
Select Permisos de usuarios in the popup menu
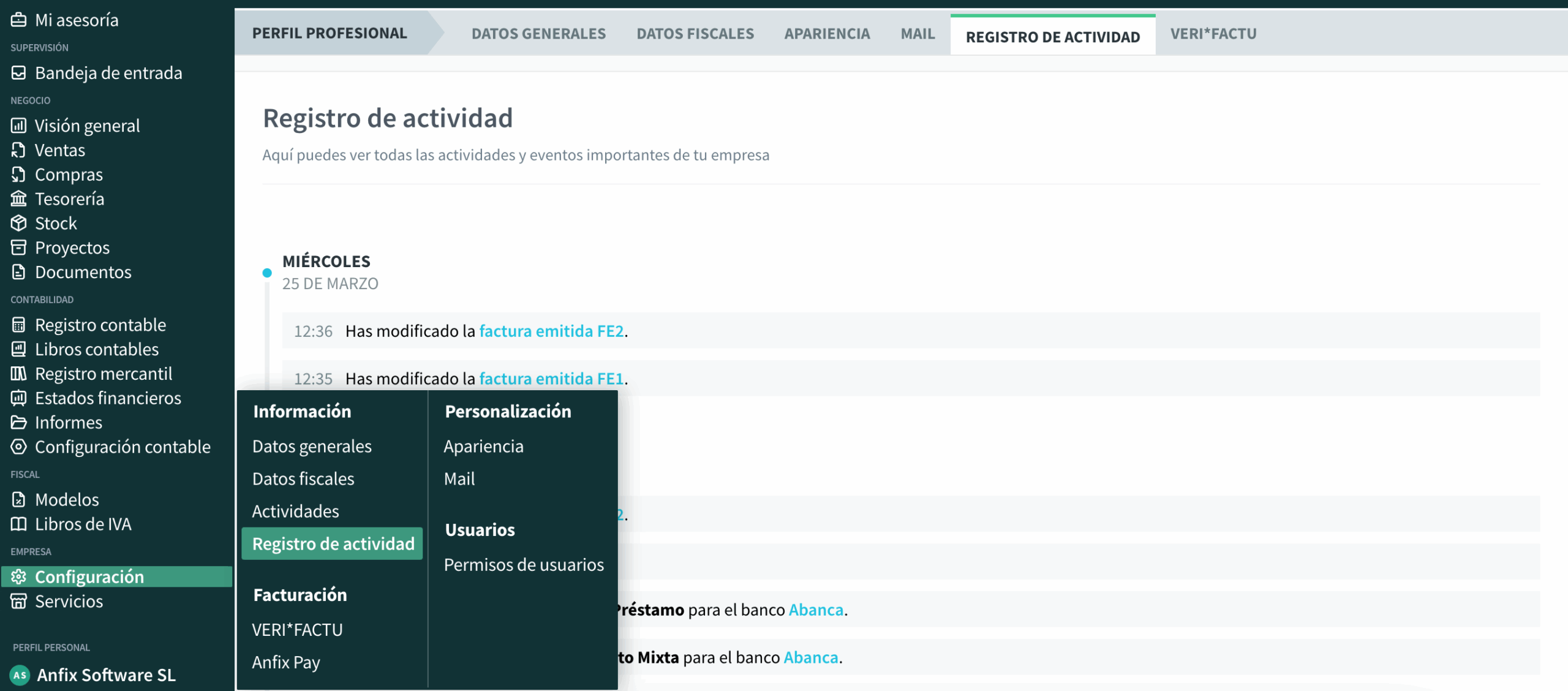(524, 564)
